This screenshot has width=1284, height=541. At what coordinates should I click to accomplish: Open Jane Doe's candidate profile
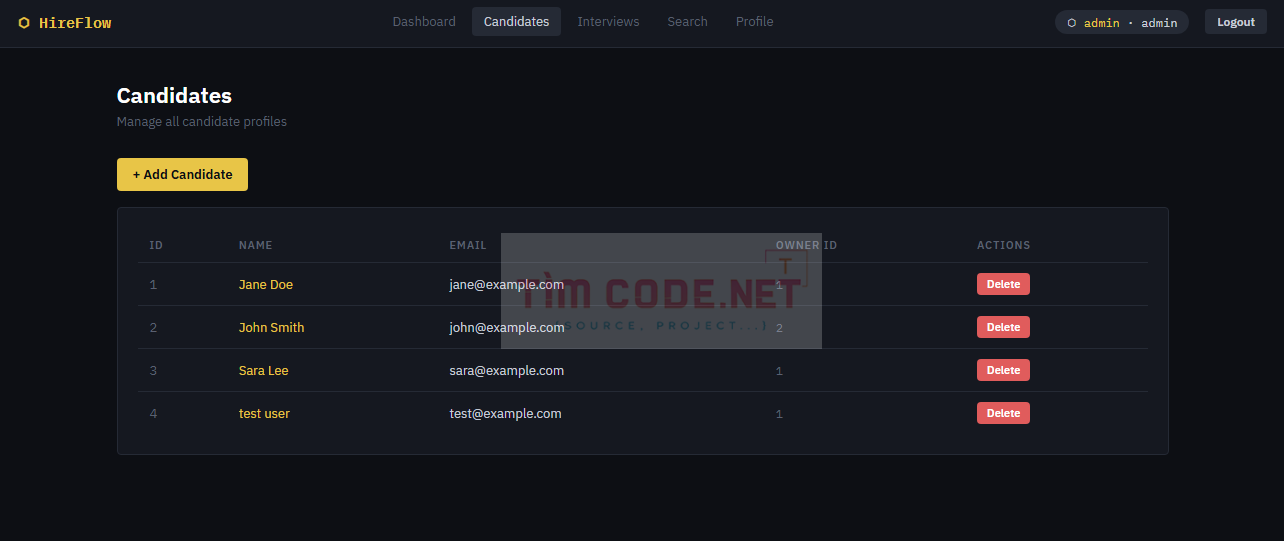click(x=266, y=285)
